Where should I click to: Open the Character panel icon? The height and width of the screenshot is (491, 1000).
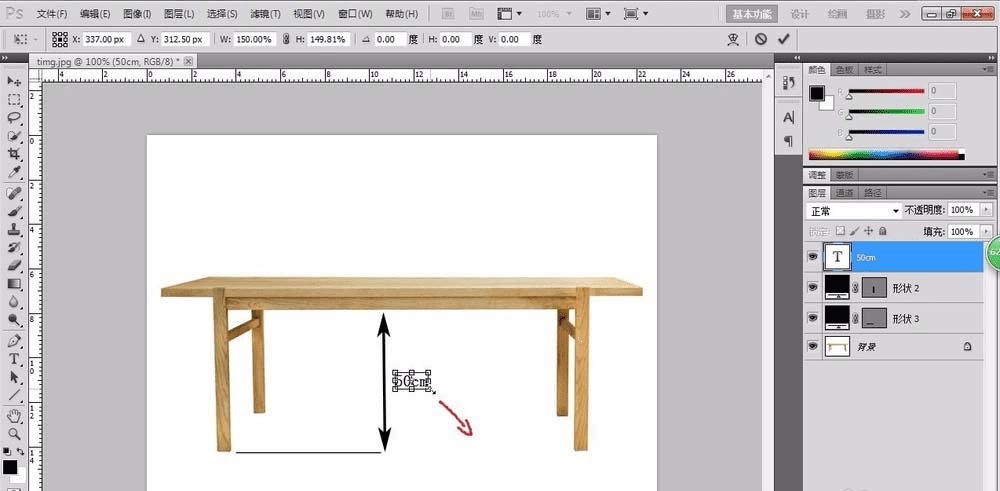pos(789,117)
